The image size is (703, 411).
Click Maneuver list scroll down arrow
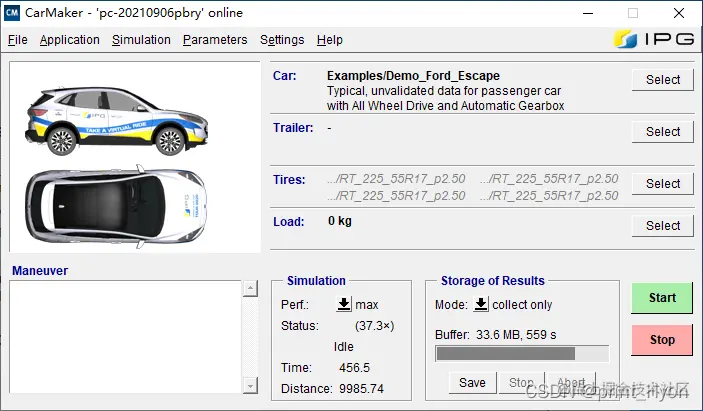250,385
